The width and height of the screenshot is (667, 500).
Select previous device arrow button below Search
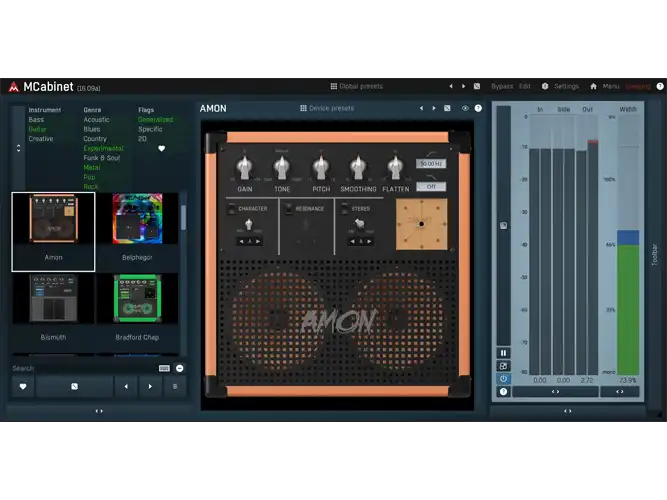pyautogui.click(x=126, y=386)
